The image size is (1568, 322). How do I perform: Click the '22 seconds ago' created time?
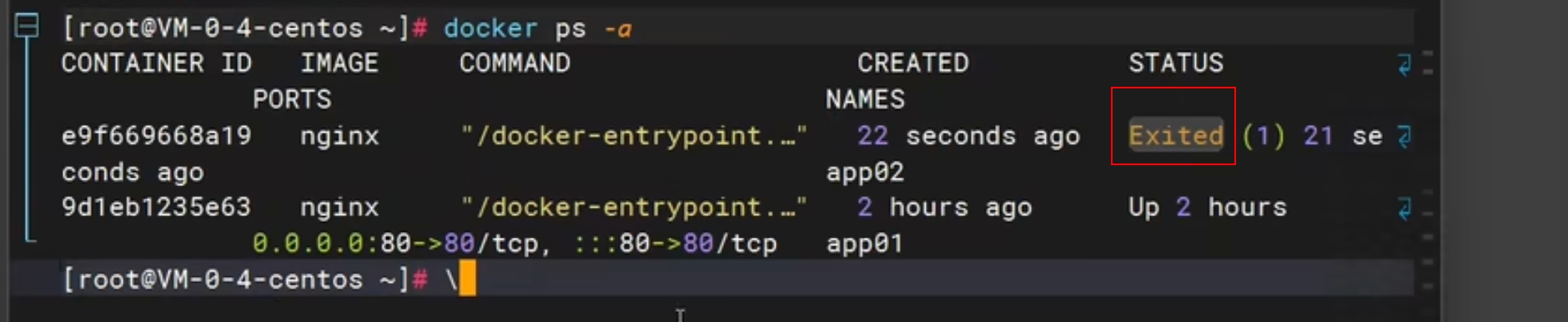pos(968,135)
